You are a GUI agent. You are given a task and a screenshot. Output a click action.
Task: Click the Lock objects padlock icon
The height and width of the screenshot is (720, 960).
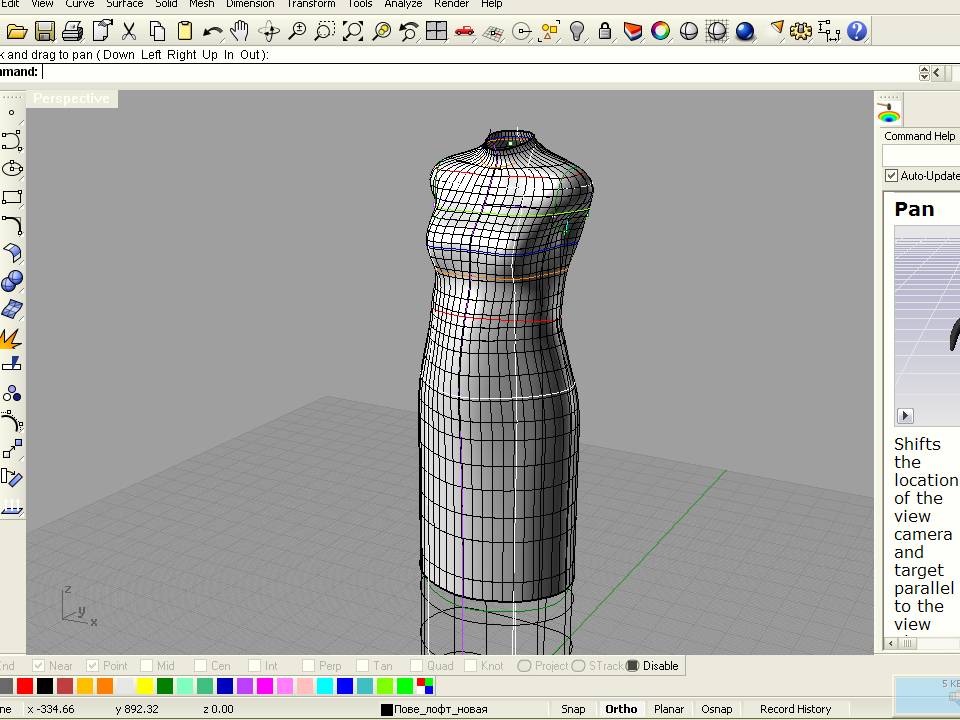tap(604, 32)
